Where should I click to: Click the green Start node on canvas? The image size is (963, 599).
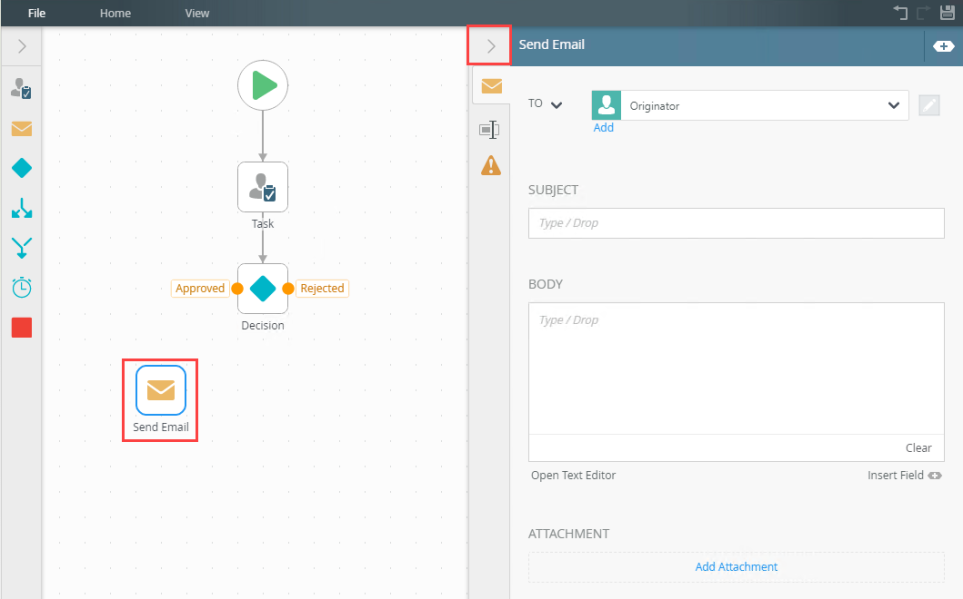[263, 85]
